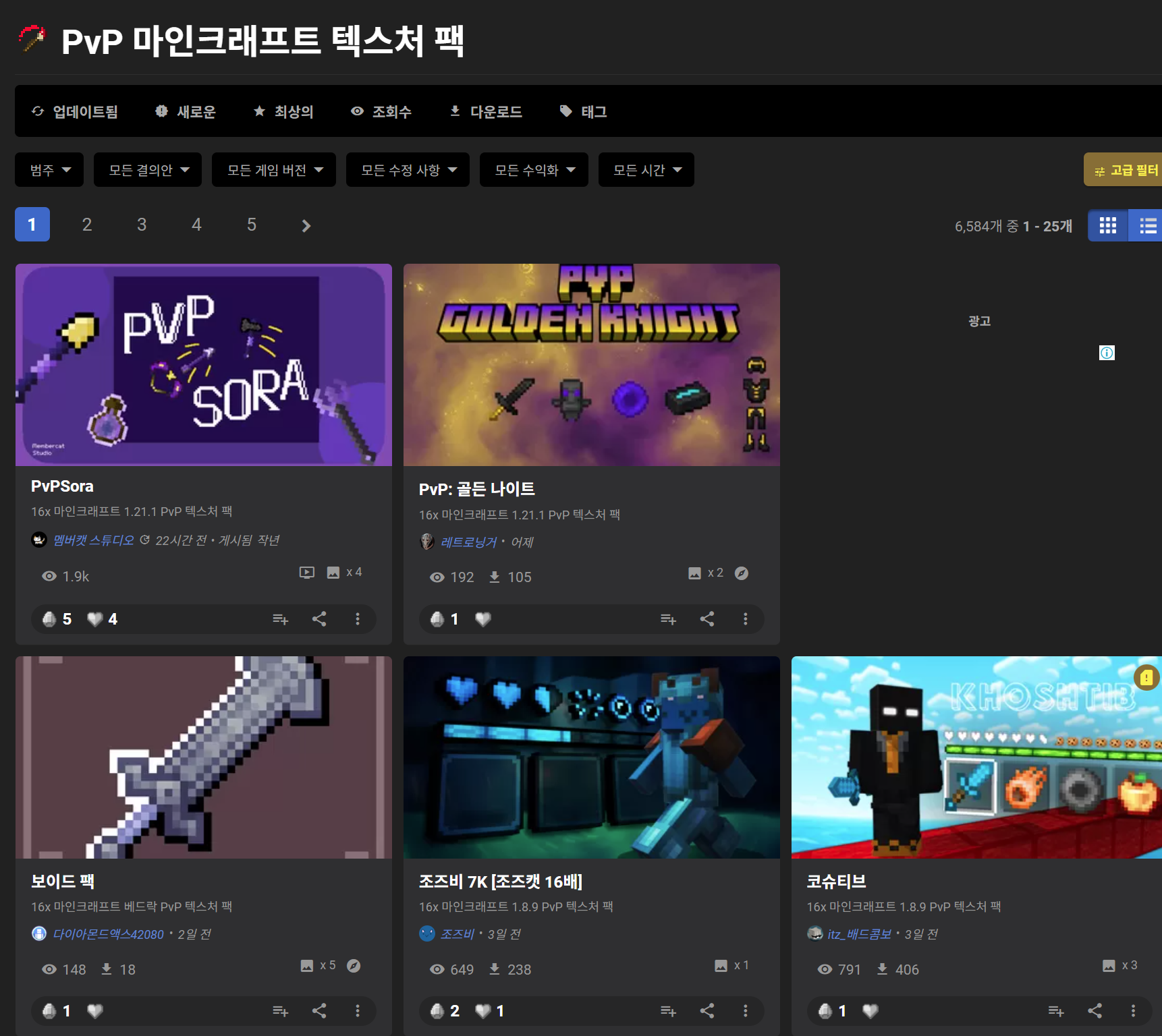Screen dimensions: 1162x1036
Task: Favorite 코슈티브 with heart icon
Action: coord(871,1011)
